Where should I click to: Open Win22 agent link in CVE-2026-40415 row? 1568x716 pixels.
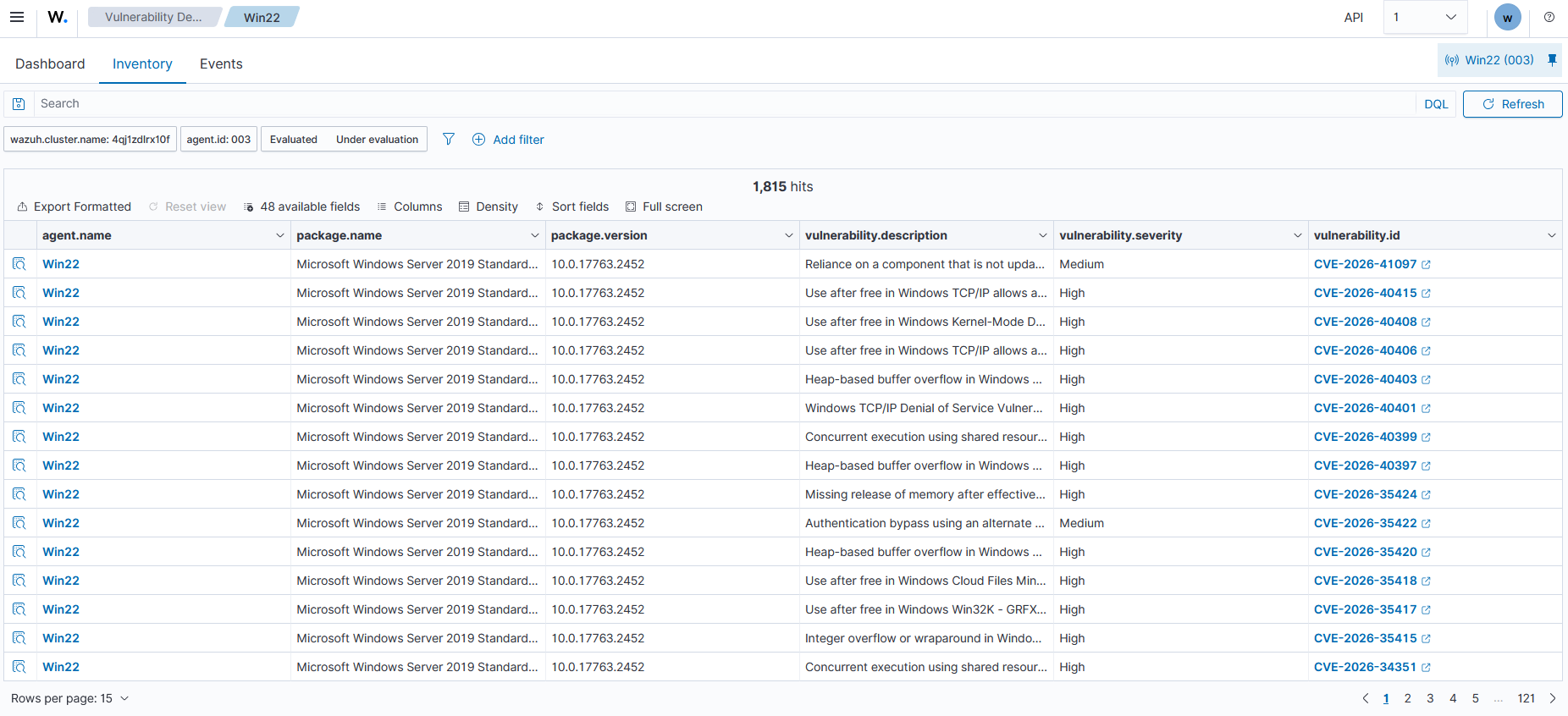click(61, 293)
